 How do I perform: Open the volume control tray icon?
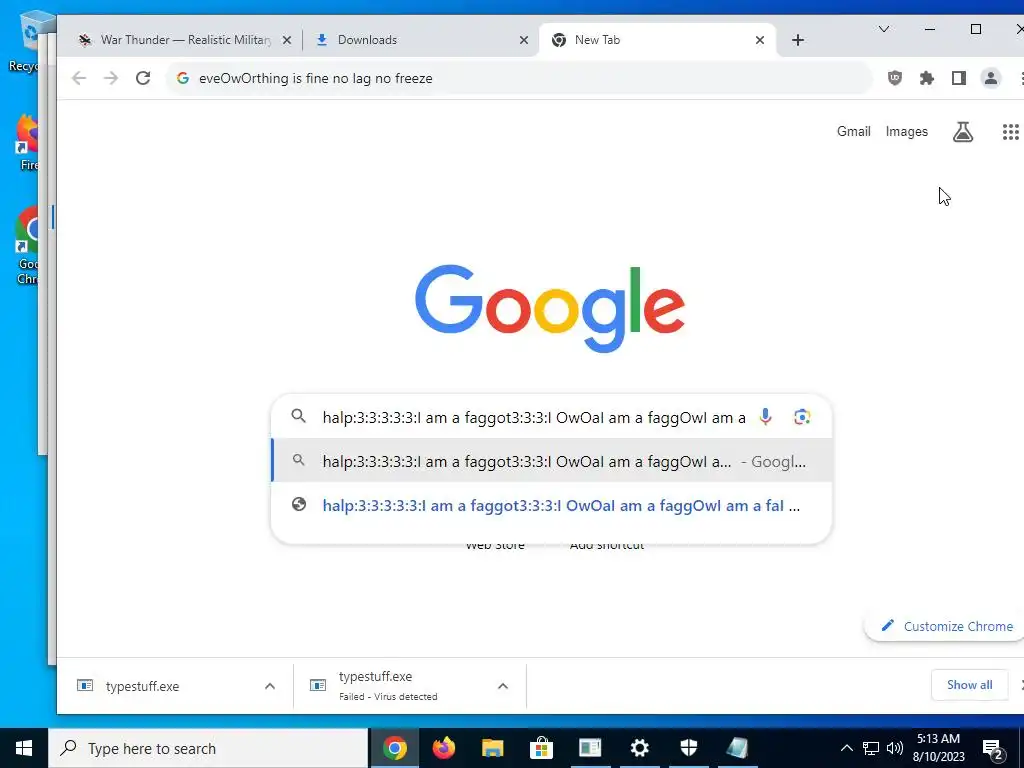point(895,748)
